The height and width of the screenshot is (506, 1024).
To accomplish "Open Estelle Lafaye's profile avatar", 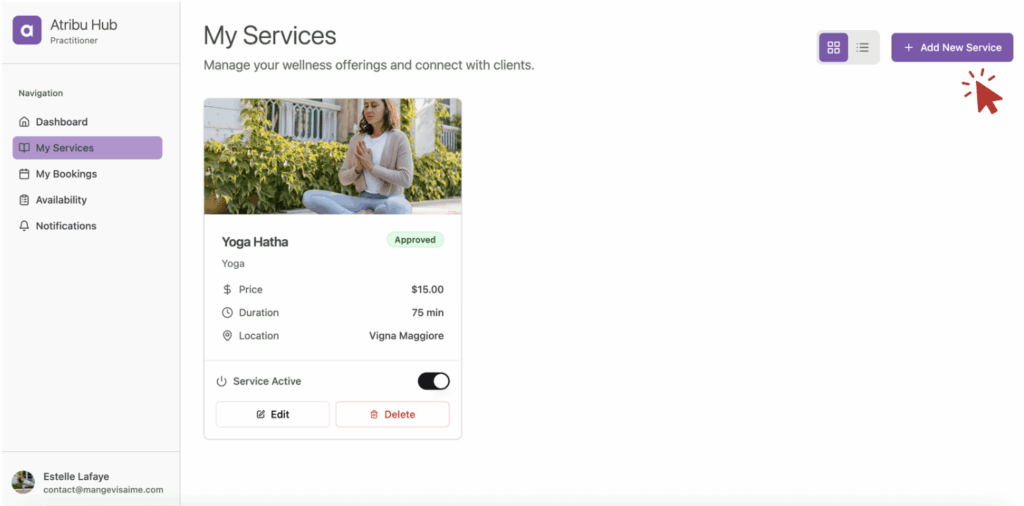I will pos(24,482).
